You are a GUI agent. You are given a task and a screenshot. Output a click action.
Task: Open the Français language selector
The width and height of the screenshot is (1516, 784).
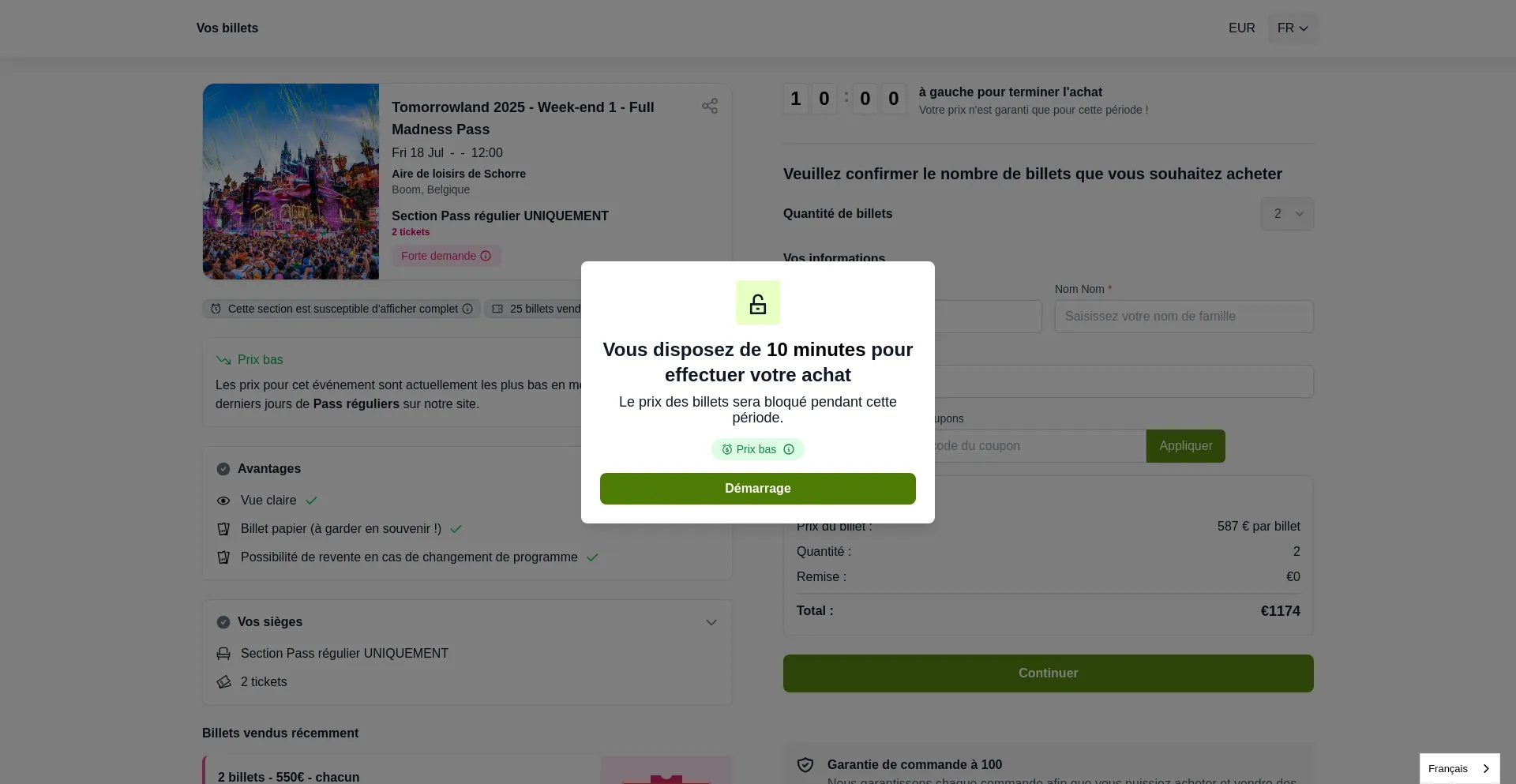1459,768
